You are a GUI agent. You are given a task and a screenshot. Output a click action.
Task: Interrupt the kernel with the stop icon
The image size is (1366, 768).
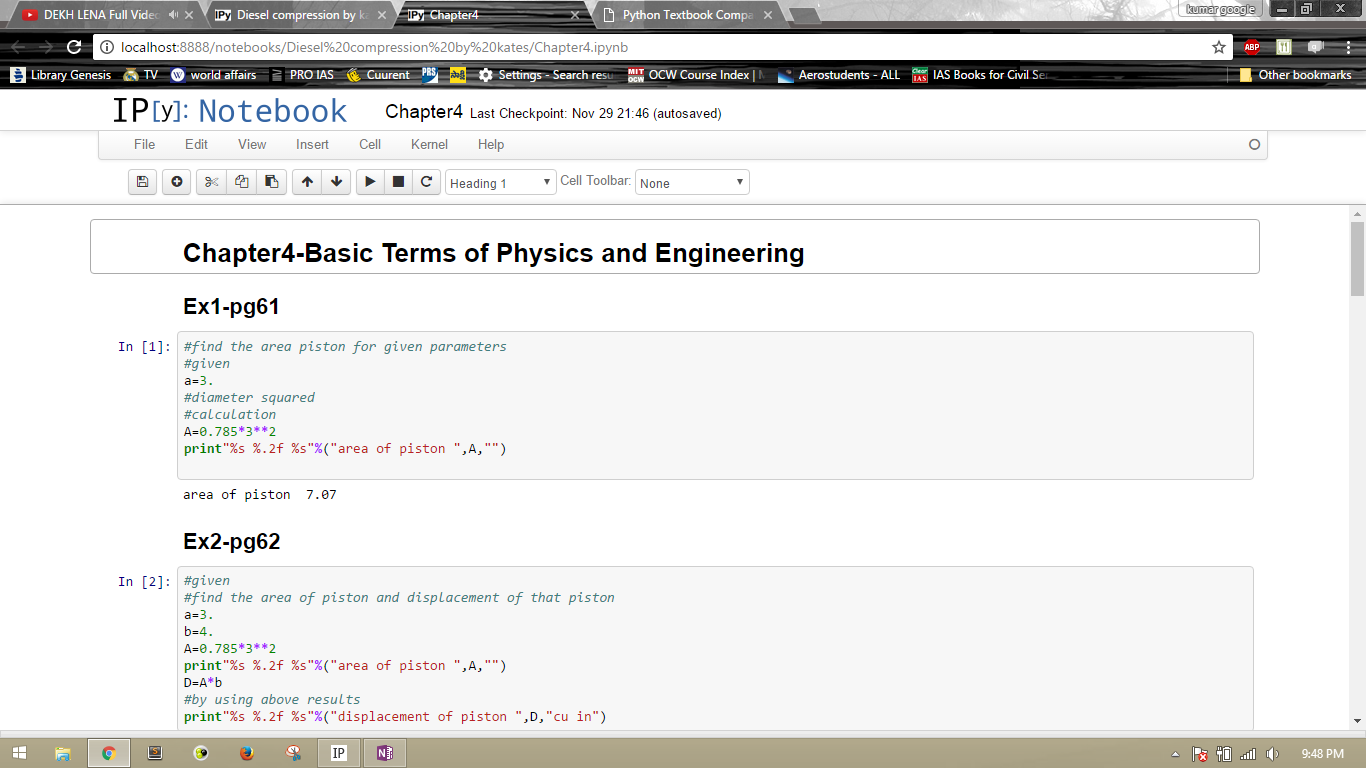[x=398, y=182]
